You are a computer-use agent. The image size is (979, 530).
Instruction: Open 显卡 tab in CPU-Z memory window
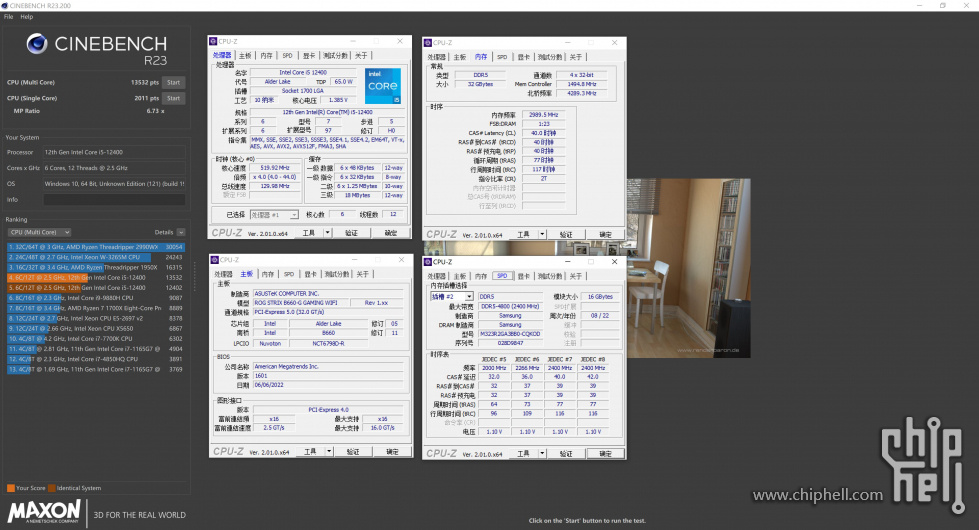523,57
